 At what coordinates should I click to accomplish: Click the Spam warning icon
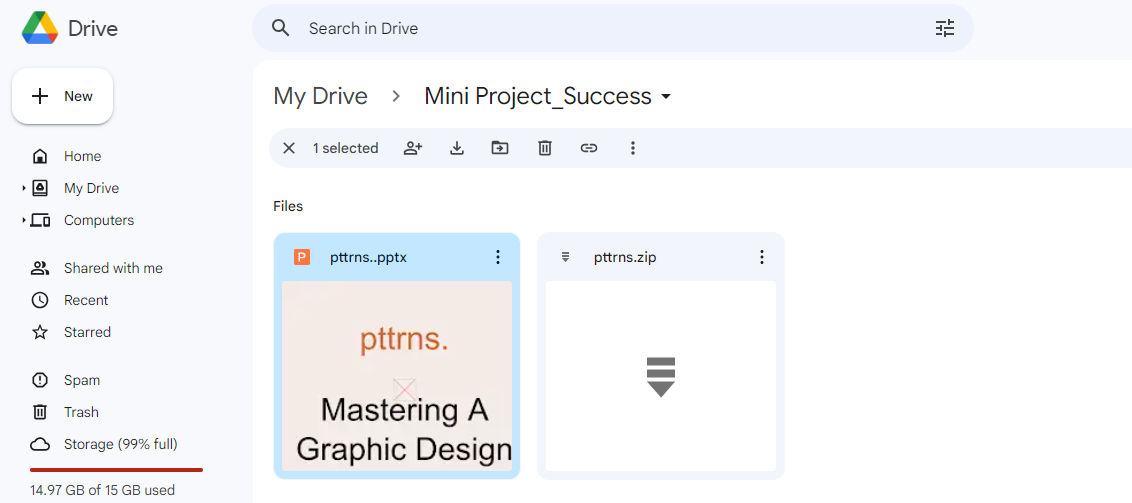click(x=40, y=380)
